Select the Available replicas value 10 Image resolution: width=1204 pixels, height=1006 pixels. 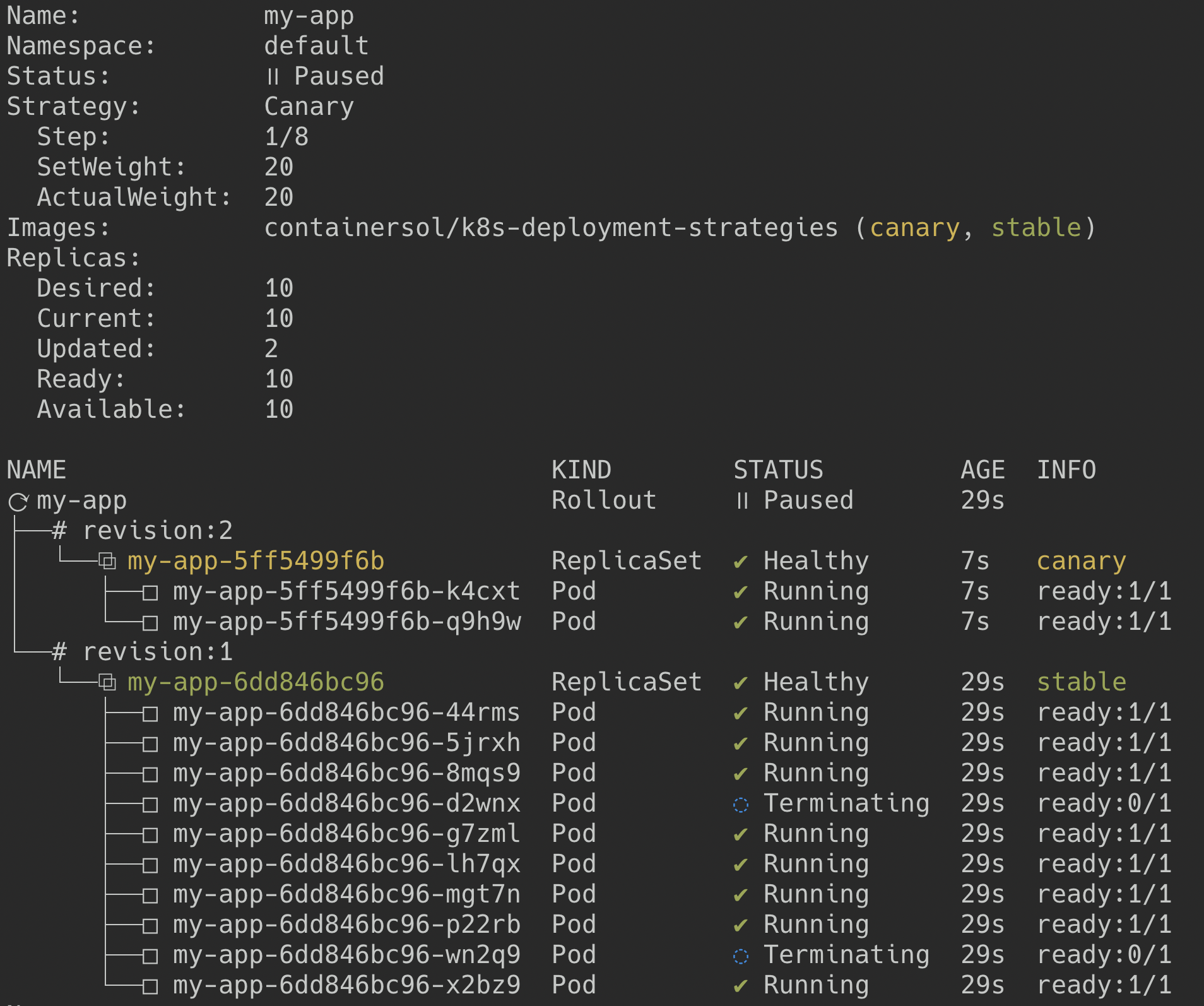click(x=279, y=409)
